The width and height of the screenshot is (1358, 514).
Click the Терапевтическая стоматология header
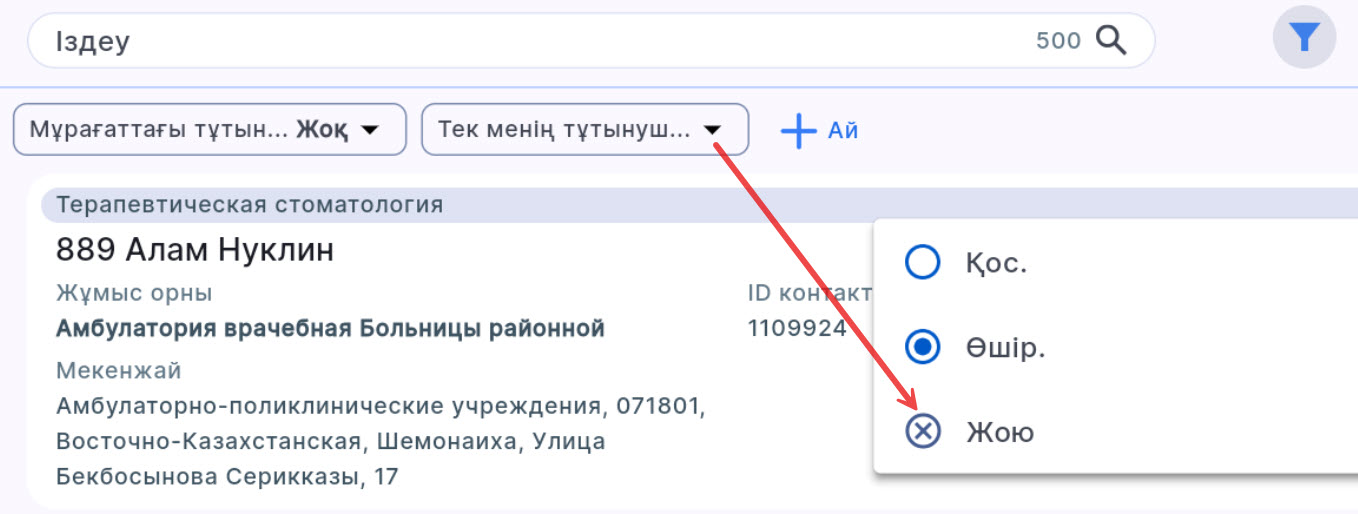click(x=250, y=205)
